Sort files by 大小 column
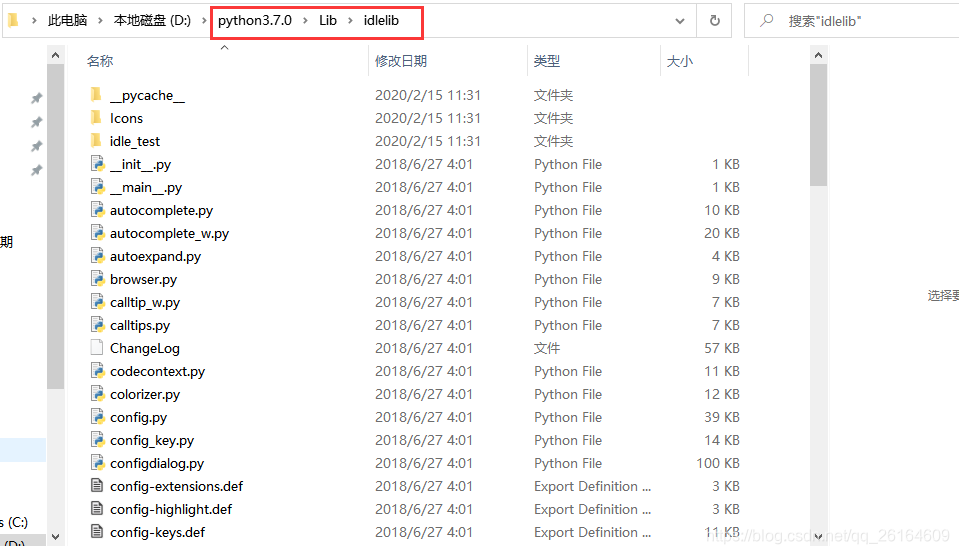 click(x=679, y=61)
